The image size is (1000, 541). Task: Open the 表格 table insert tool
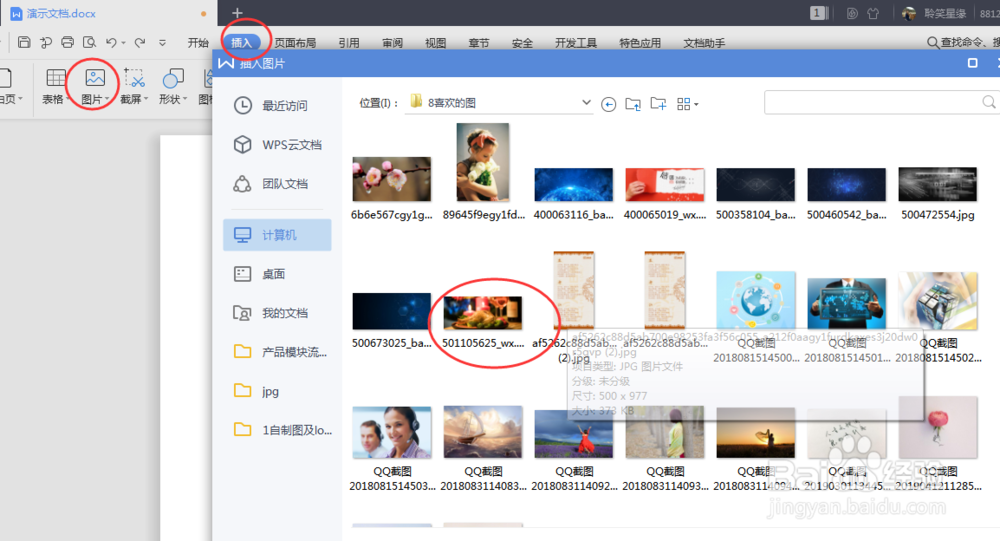pos(55,85)
